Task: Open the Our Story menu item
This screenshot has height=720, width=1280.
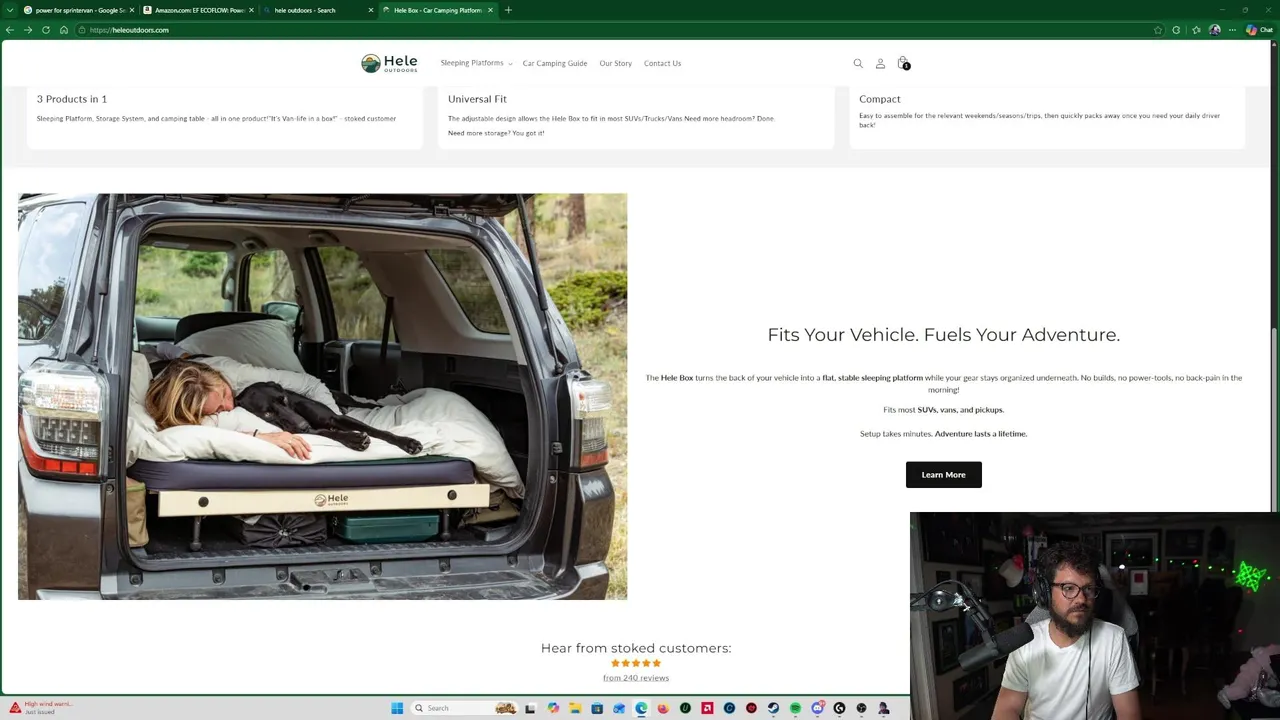Action: coord(616,63)
